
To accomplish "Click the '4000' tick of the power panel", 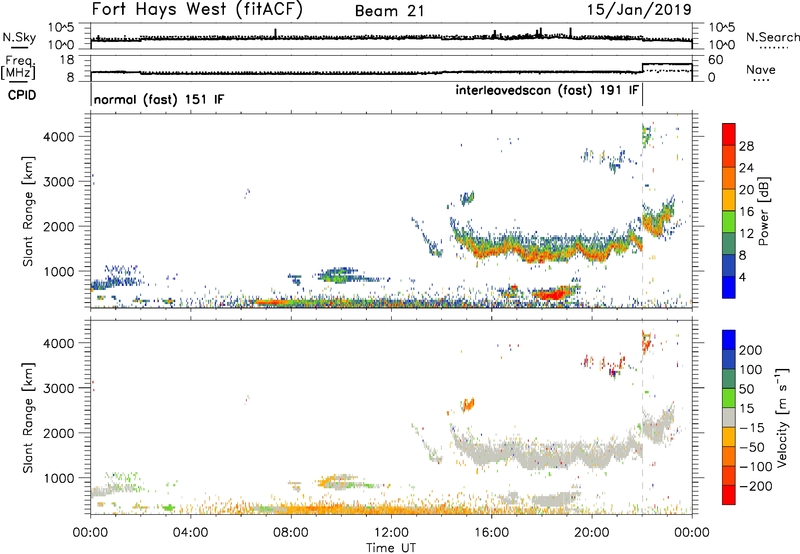I will tap(58, 137).
